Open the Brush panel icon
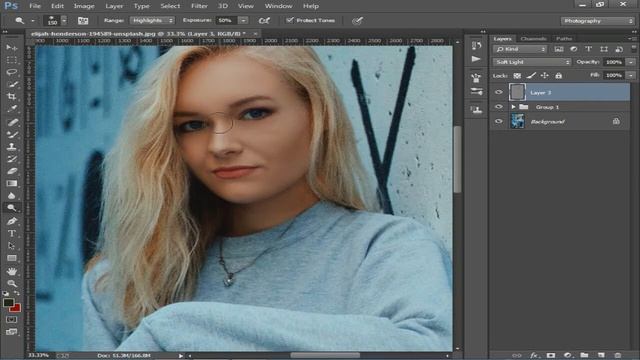The image size is (640, 360). point(476,91)
